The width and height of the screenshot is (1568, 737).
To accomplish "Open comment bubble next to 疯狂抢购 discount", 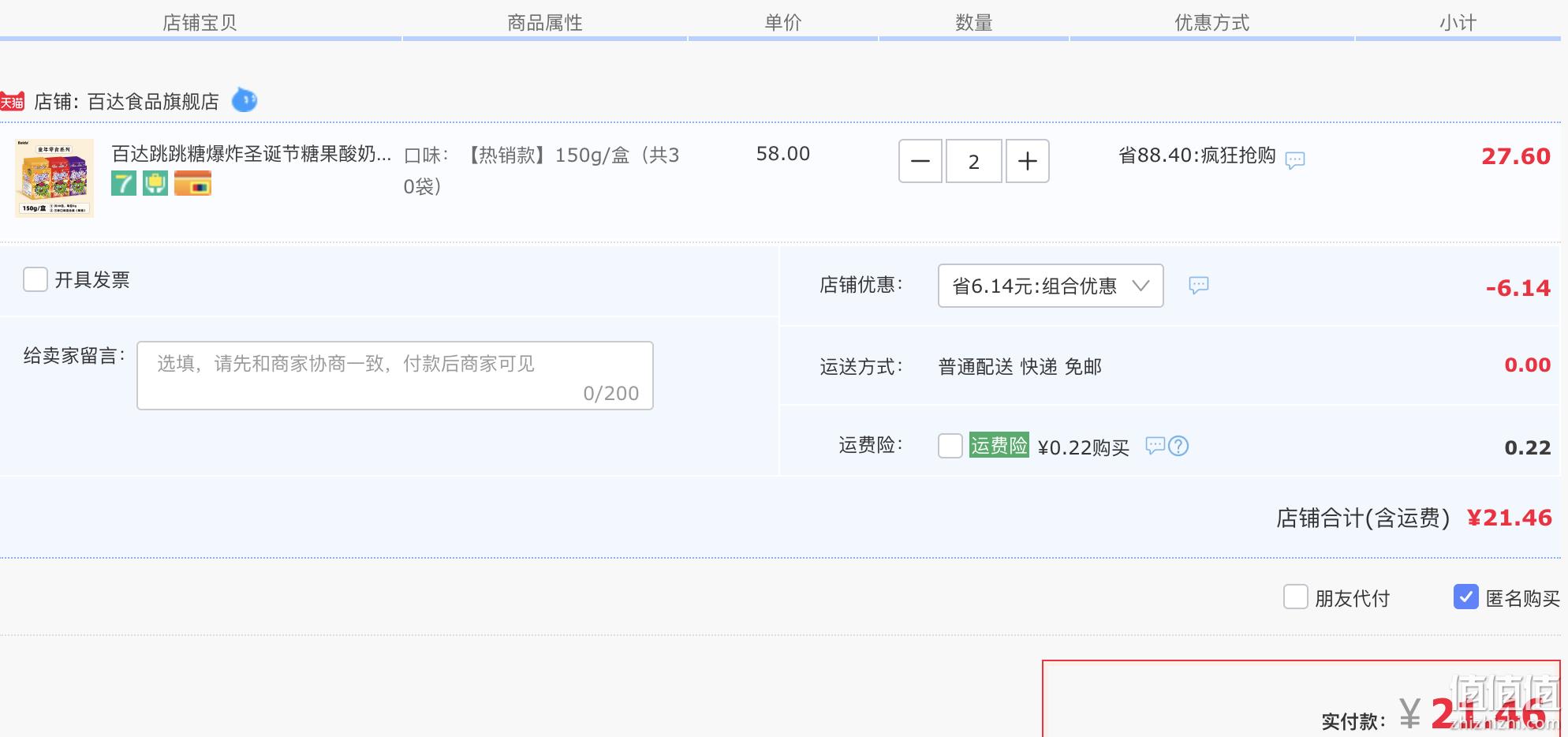I will pyautogui.click(x=1295, y=160).
